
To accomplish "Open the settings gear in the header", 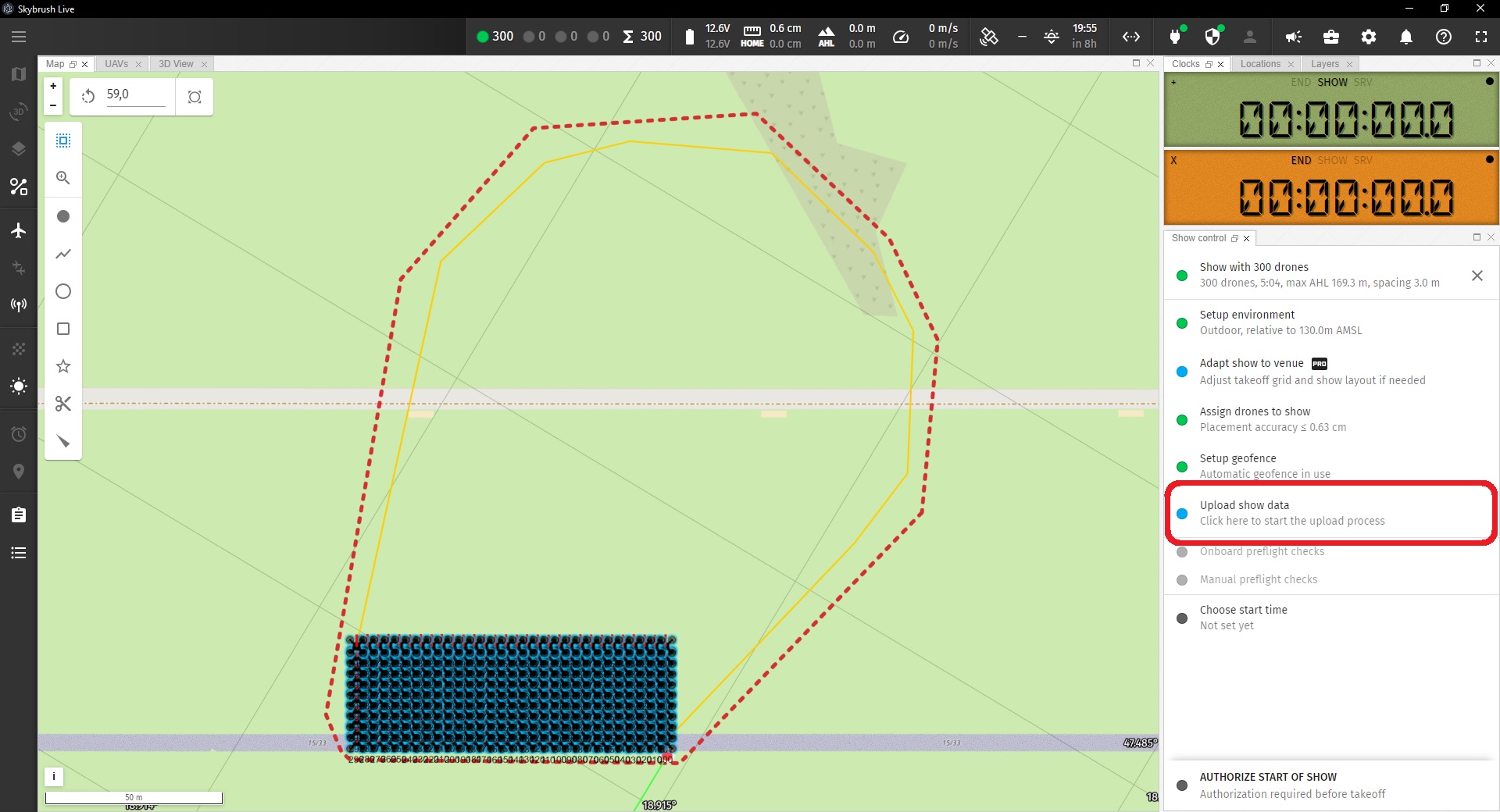I will [1369, 37].
